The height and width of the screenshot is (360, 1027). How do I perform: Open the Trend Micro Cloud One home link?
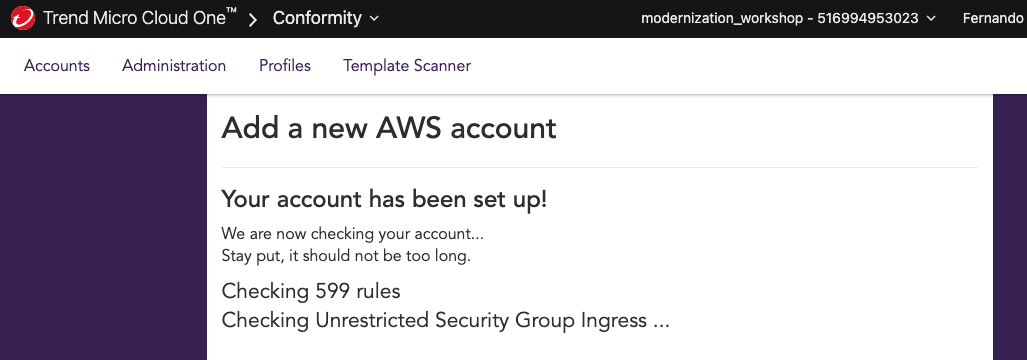[x=140, y=18]
